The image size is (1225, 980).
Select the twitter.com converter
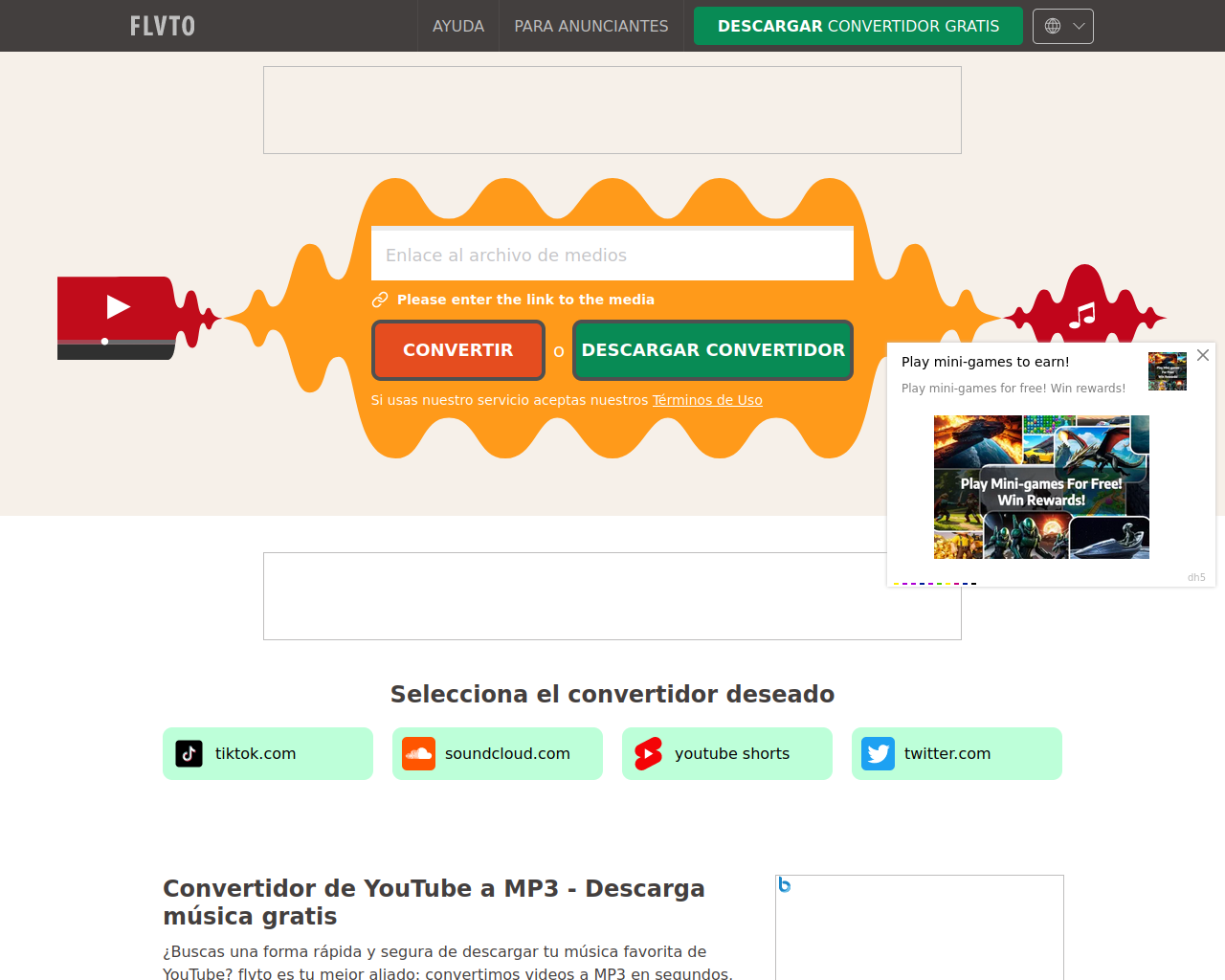[x=957, y=753]
